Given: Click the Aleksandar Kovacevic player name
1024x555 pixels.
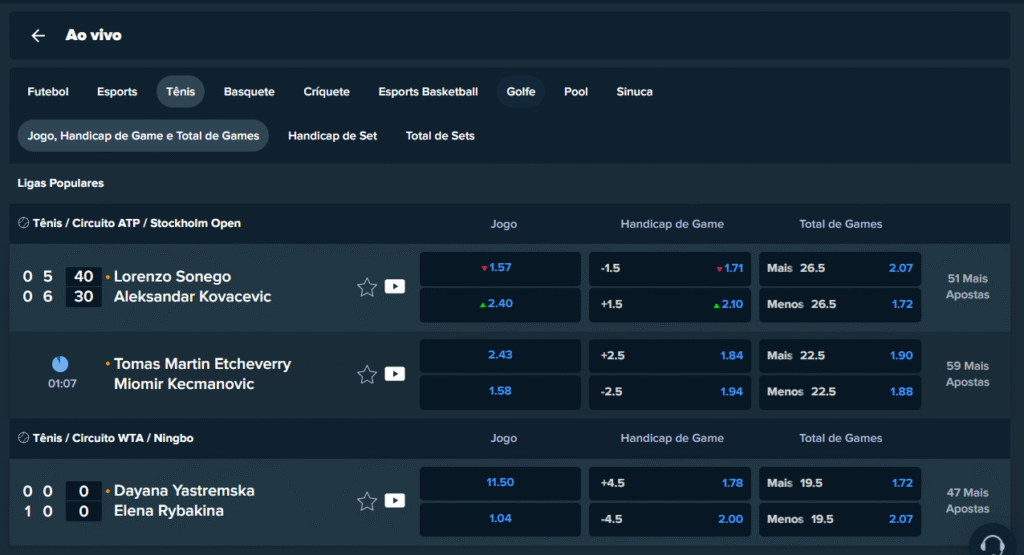Looking at the screenshot, I should 193,296.
